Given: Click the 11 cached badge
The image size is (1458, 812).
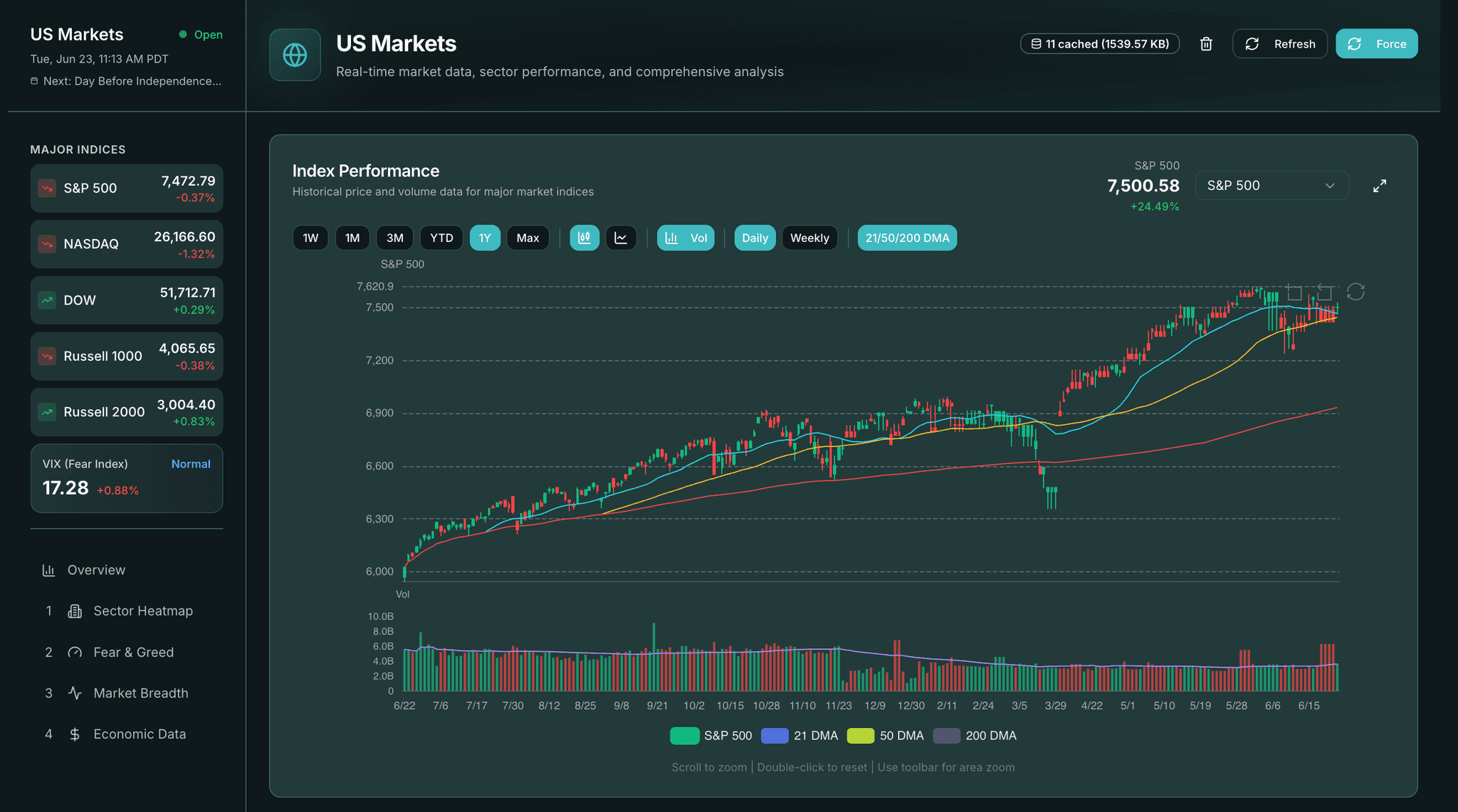Looking at the screenshot, I should coord(1100,44).
